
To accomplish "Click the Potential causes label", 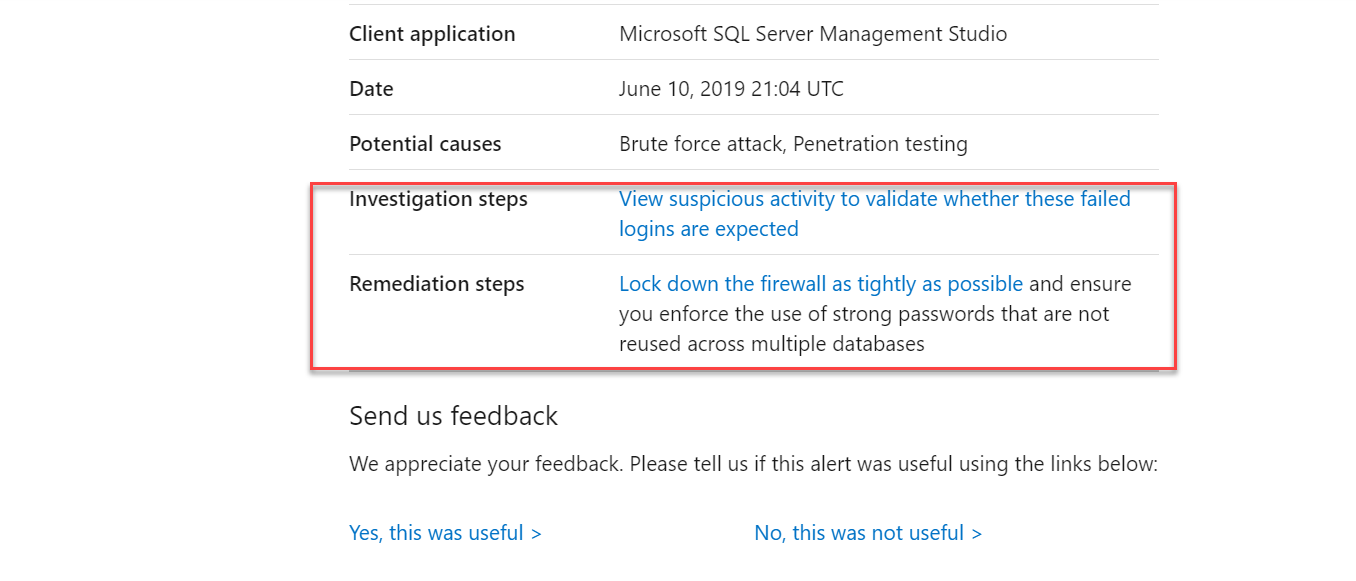I will tap(425, 144).
